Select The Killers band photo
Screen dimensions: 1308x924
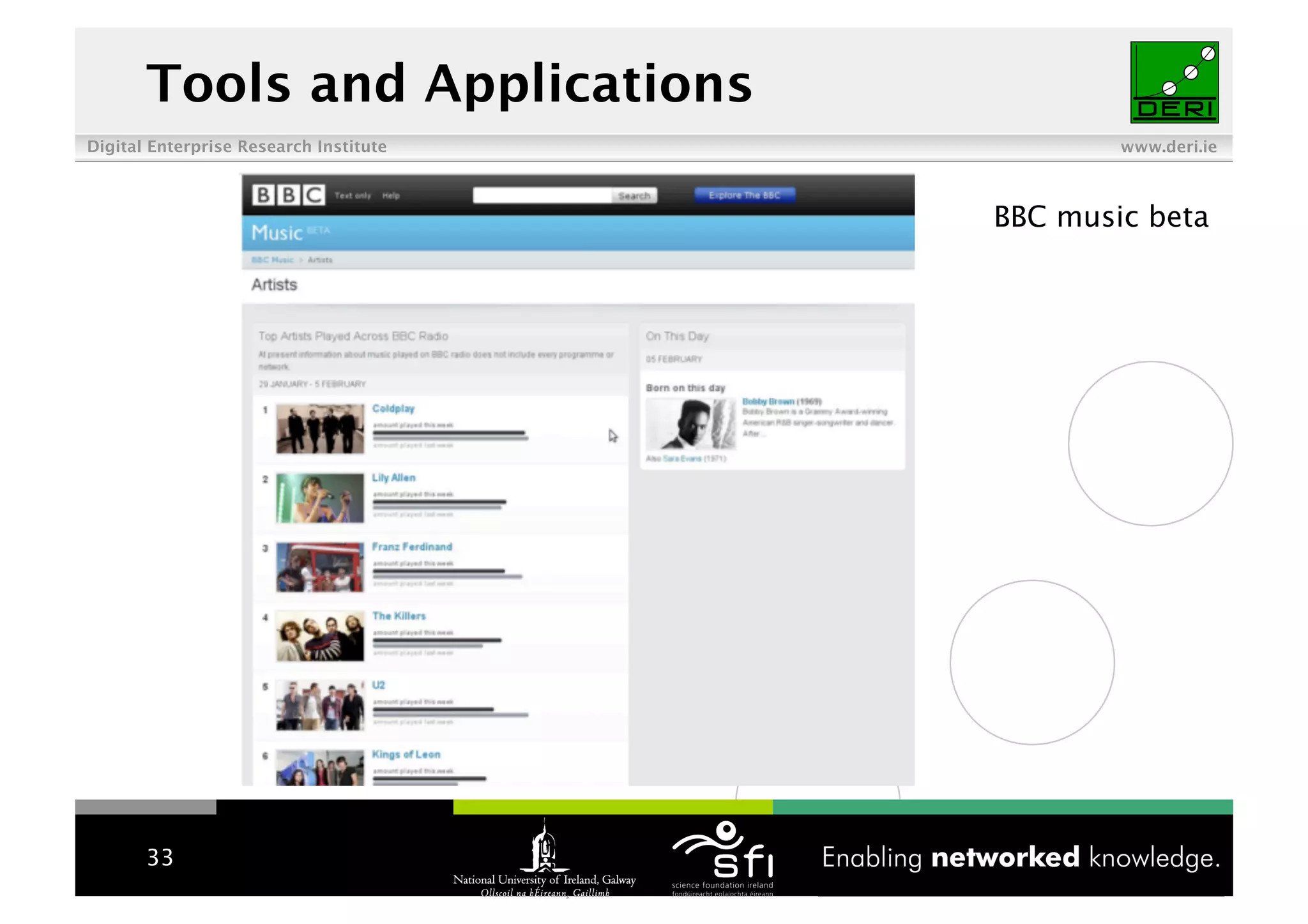pyautogui.click(x=320, y=636)
